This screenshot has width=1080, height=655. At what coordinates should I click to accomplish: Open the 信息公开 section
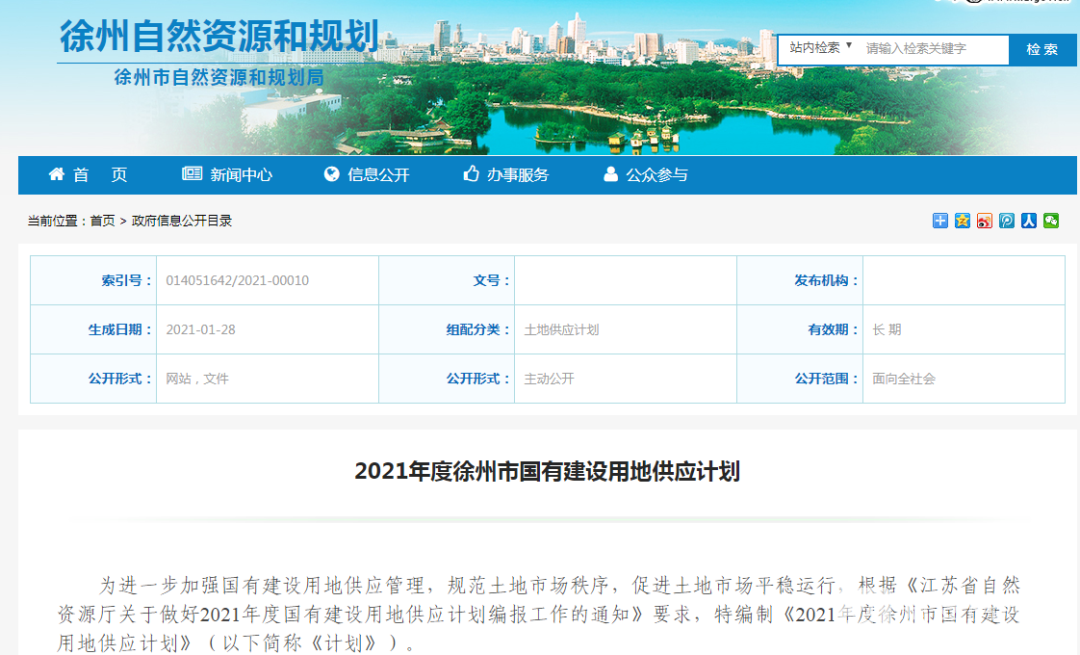pyautogui.click(x=366, y=175)
